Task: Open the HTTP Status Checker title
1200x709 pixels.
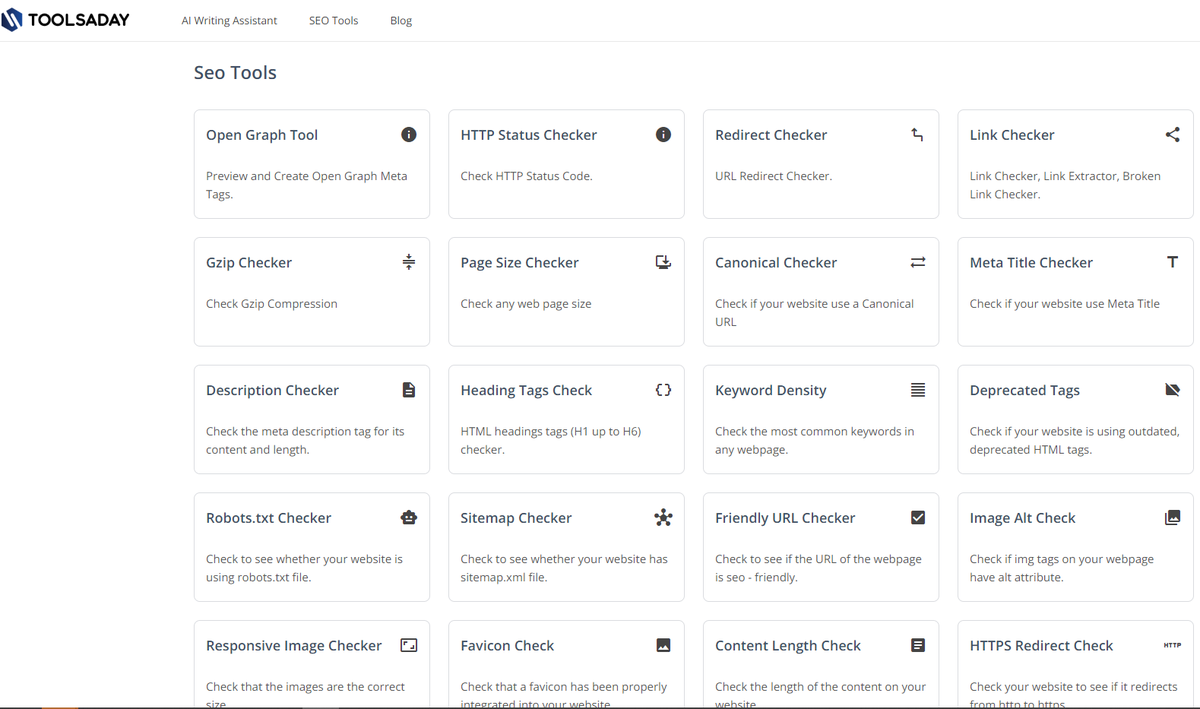Action: (x=529, y=135)
